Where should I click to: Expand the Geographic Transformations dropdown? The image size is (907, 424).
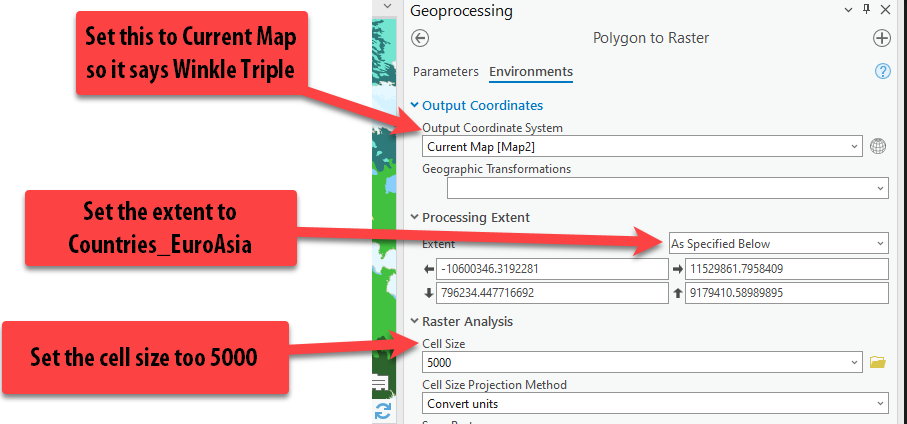[x=668, y=188]
